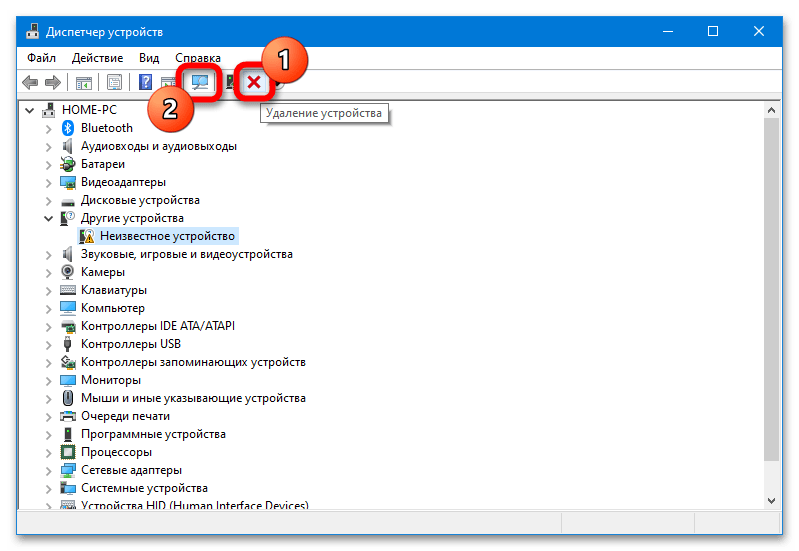Click the battery icon next to Батареи

point(67,164)
